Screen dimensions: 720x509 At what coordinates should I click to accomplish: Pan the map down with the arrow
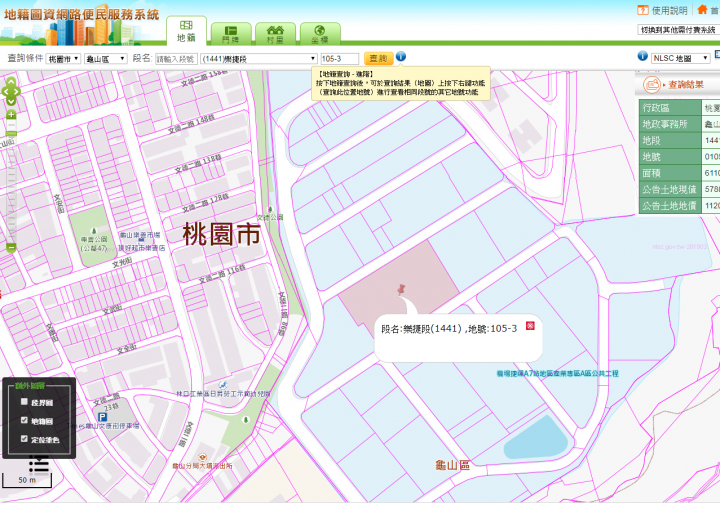pos(11,102)
